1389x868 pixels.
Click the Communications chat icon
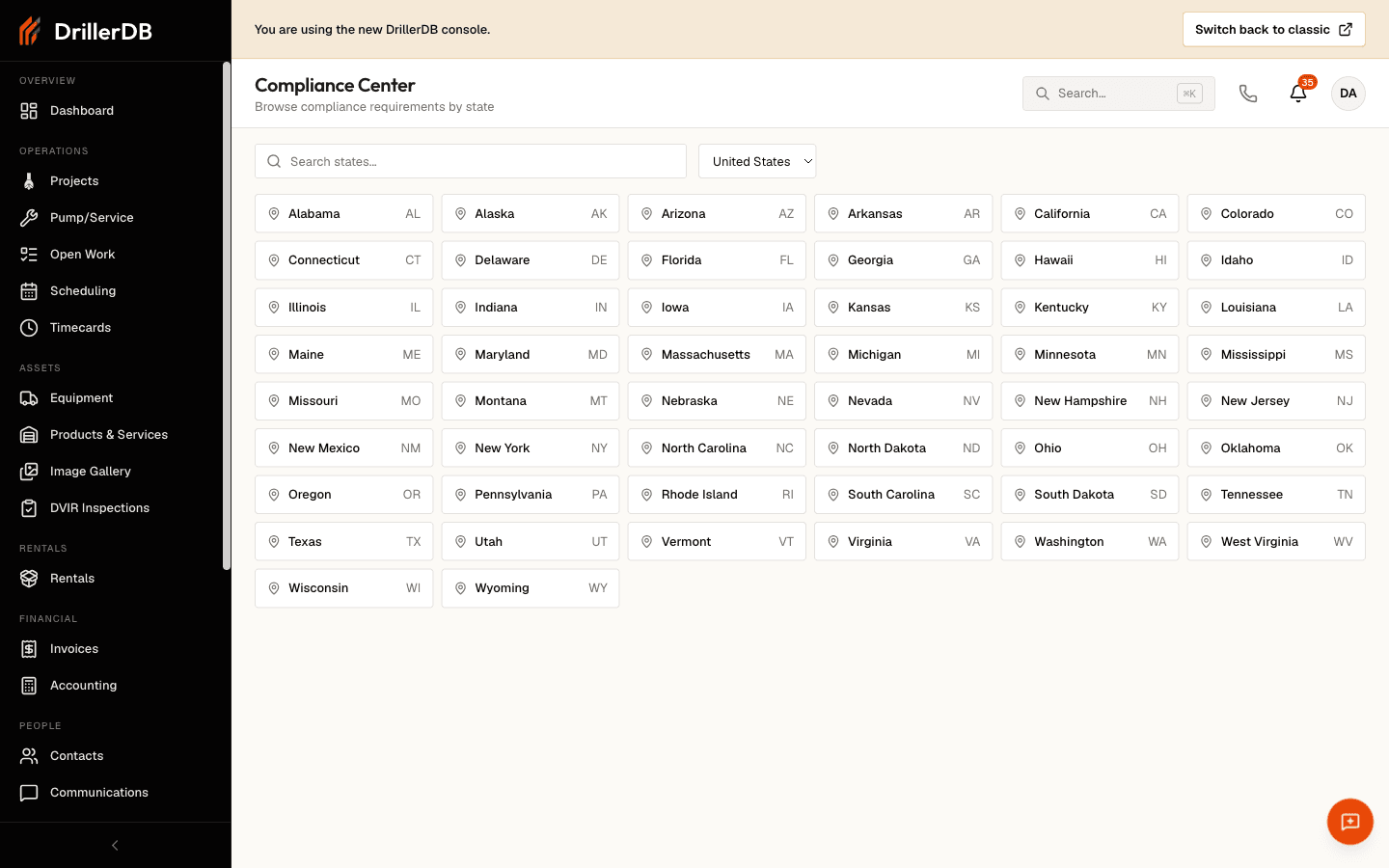(x=29, y=793)
